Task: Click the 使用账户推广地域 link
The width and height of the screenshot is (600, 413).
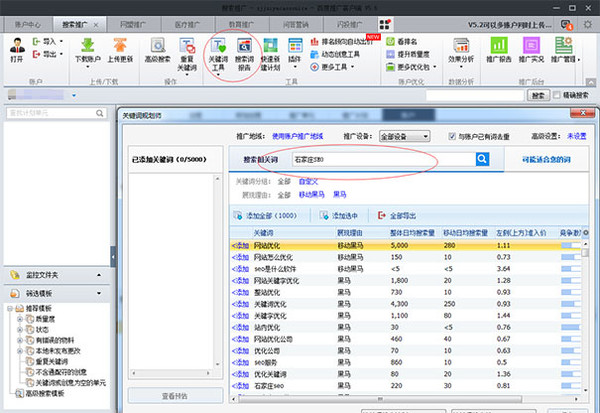Action: pyautogui.click(x=297, y=136)
